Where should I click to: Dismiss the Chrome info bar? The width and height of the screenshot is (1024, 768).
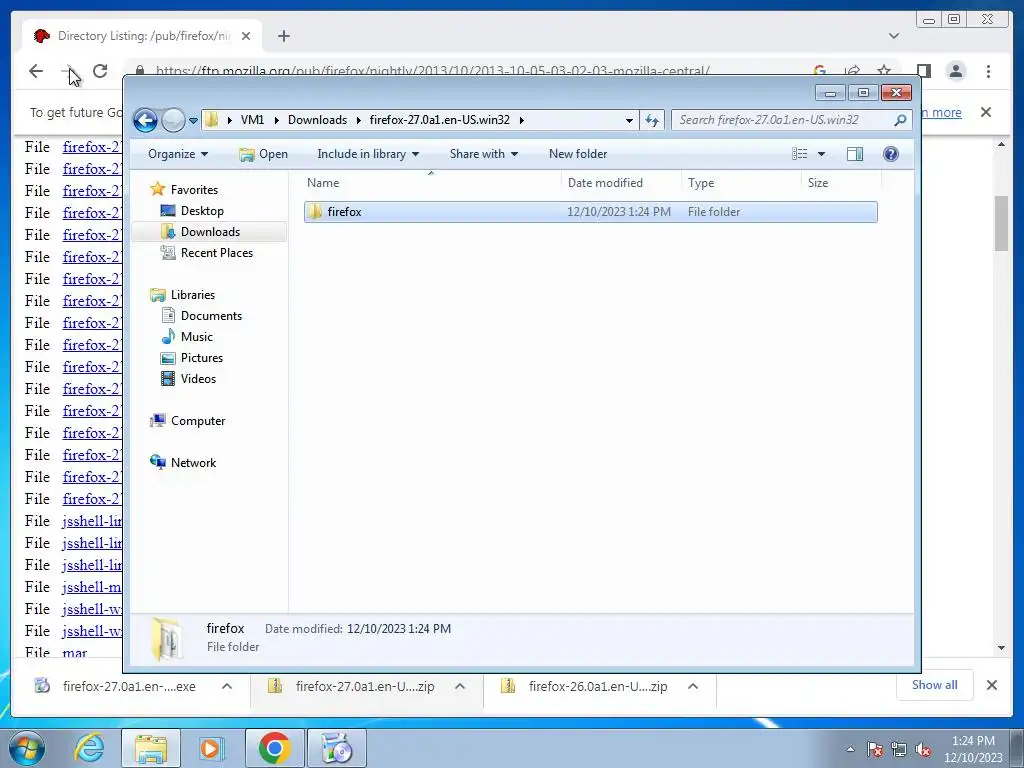coord(986,112)
